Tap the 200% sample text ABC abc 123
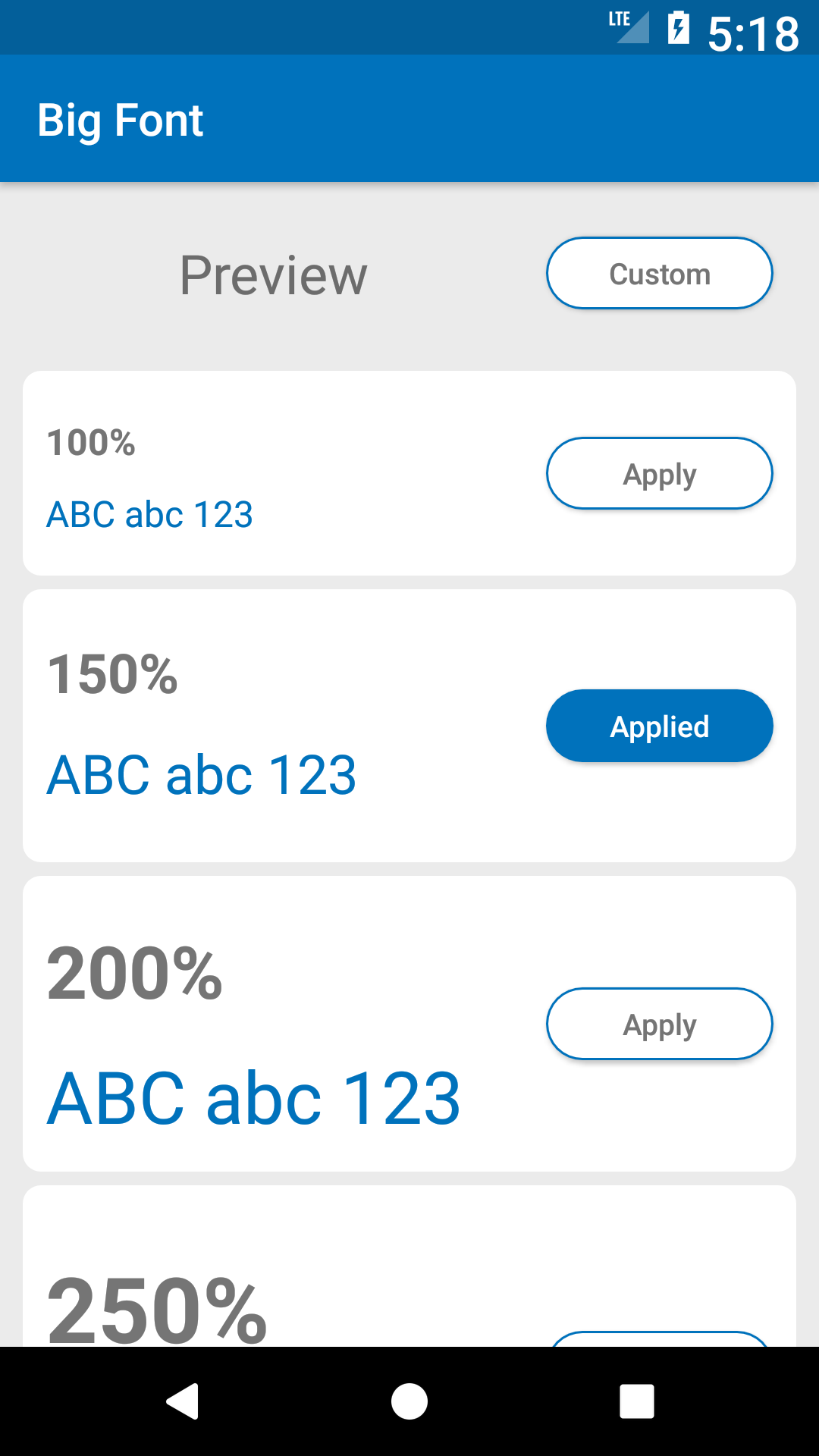The height and width of the screenshot is (1456, 819). (253, 1097)
